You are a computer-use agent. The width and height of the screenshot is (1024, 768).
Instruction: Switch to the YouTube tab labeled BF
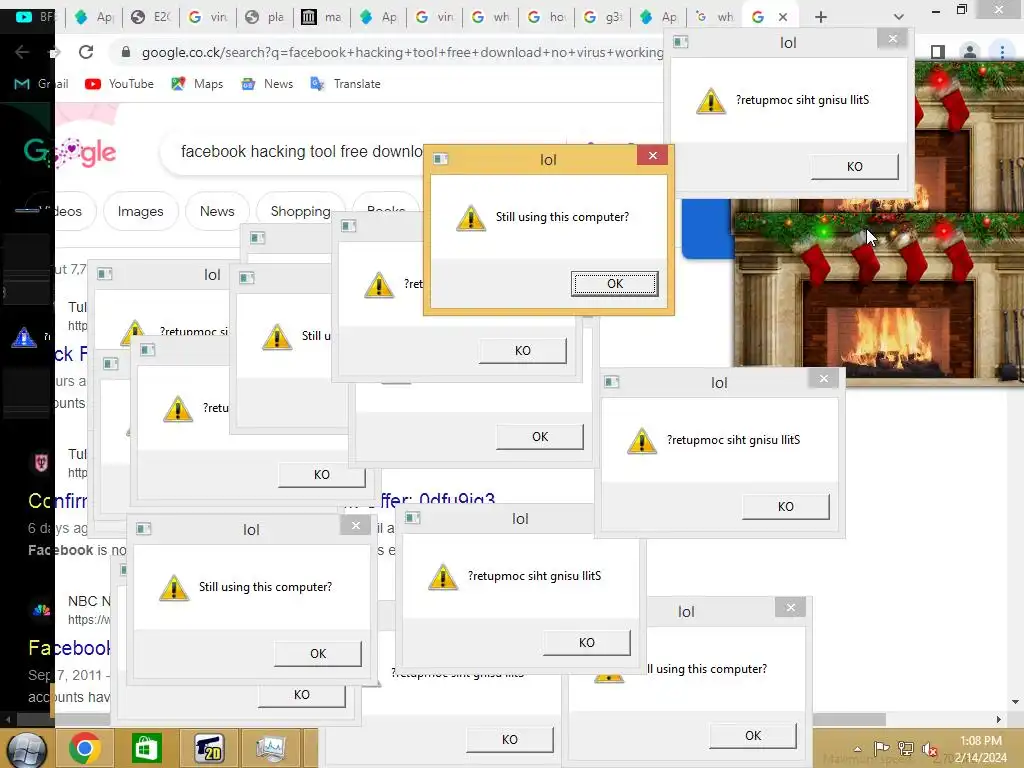(x=35, y=17)
